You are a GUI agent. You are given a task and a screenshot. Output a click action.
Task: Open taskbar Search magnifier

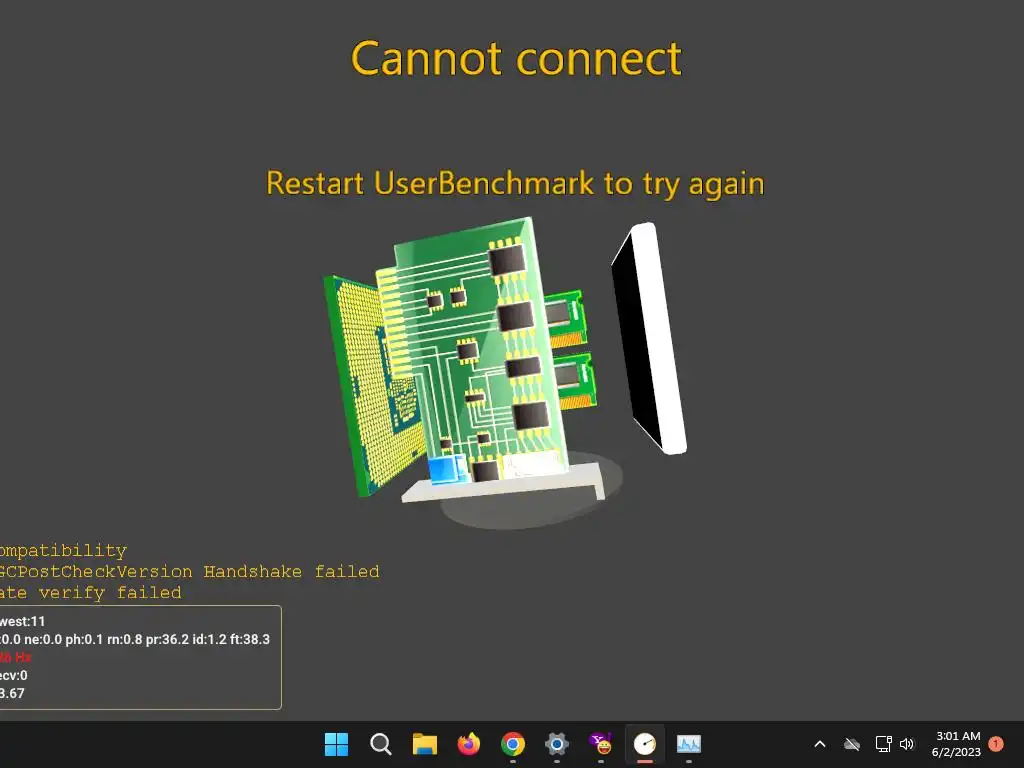[x=381, y=744]
